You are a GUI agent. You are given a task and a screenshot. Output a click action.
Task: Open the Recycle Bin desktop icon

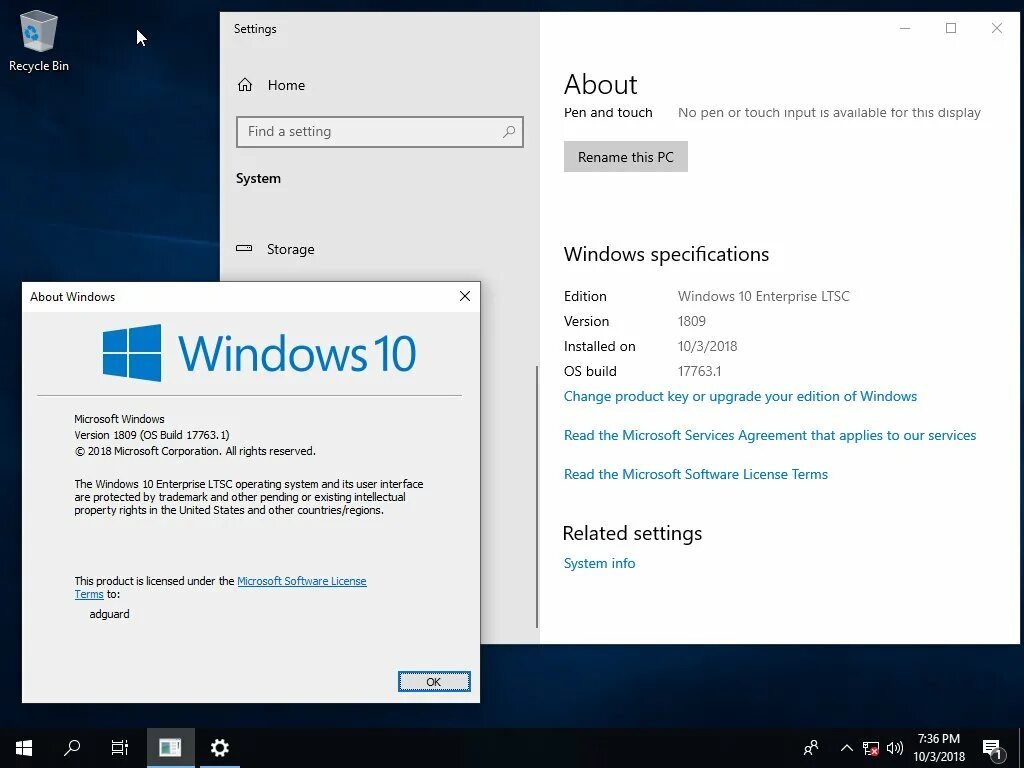(x=39, y=40)
